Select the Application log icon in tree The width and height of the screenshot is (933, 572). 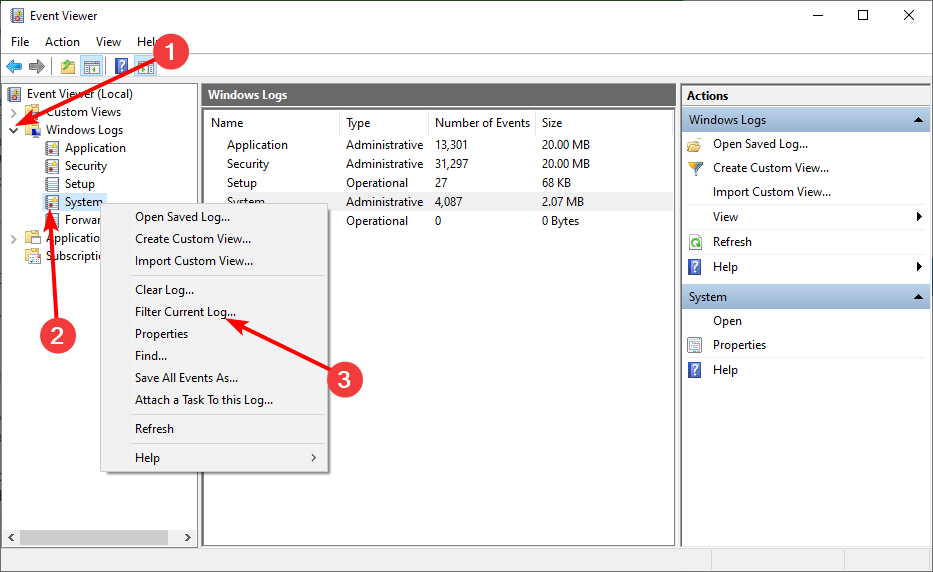click(53, 148)
